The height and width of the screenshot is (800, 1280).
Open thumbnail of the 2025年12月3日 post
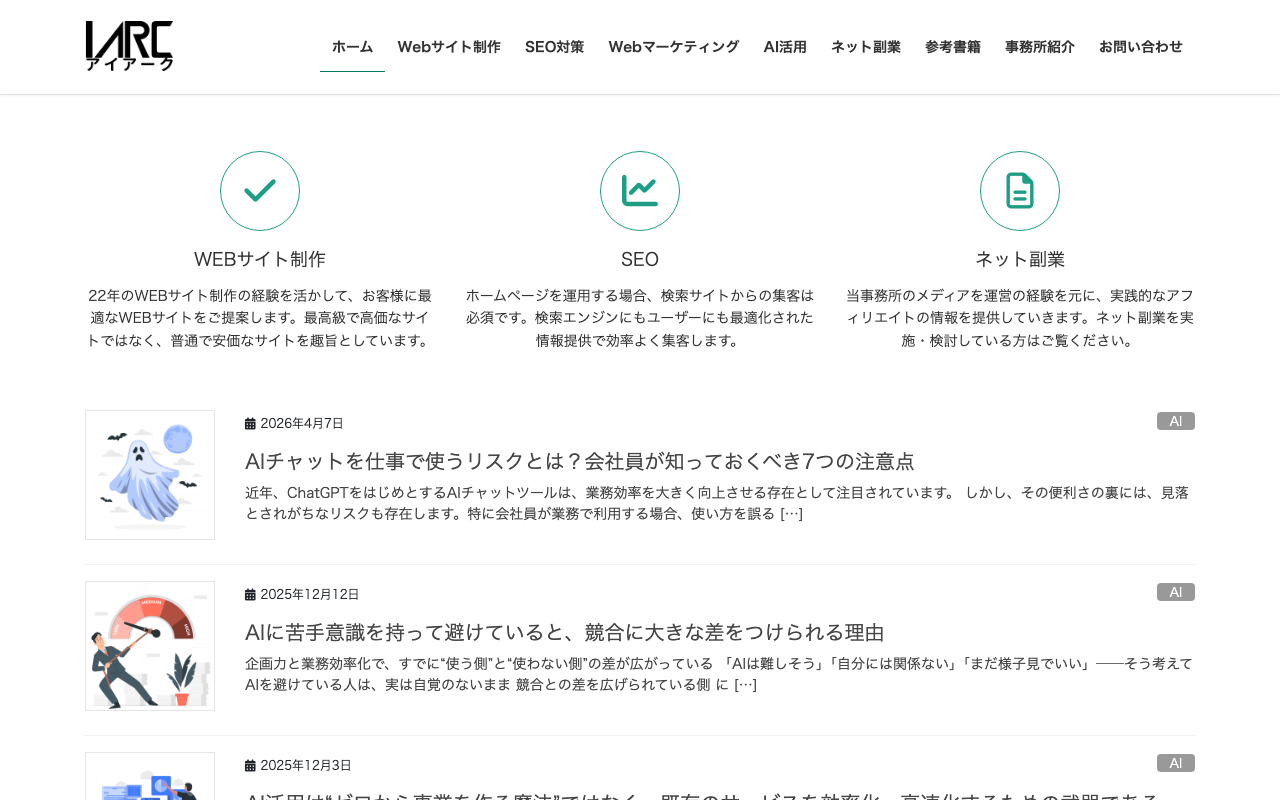pyautogui.click(x=150, y=776)
